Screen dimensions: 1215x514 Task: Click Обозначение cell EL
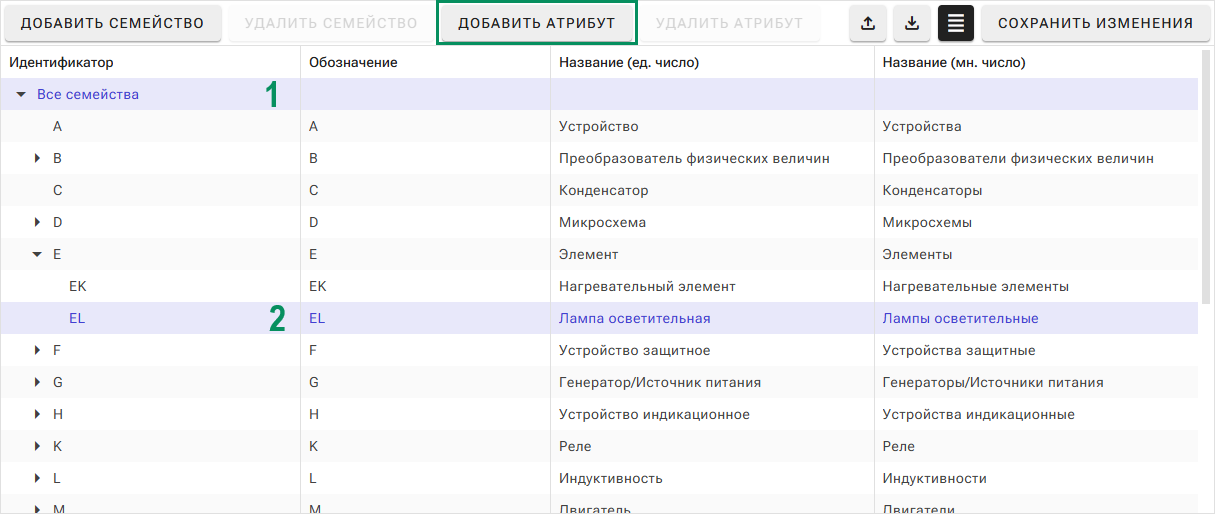[x=317, y=318]
